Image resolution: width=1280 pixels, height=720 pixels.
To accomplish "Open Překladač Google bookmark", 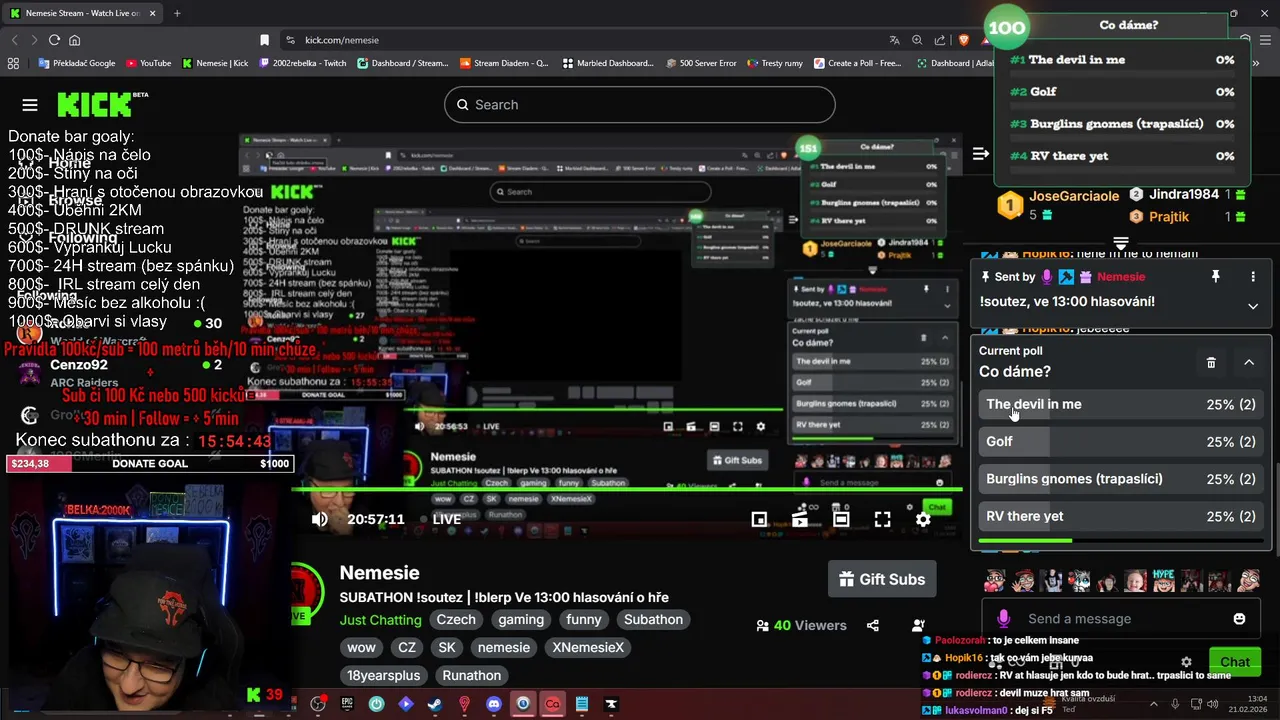I will (x=76, y=63).
